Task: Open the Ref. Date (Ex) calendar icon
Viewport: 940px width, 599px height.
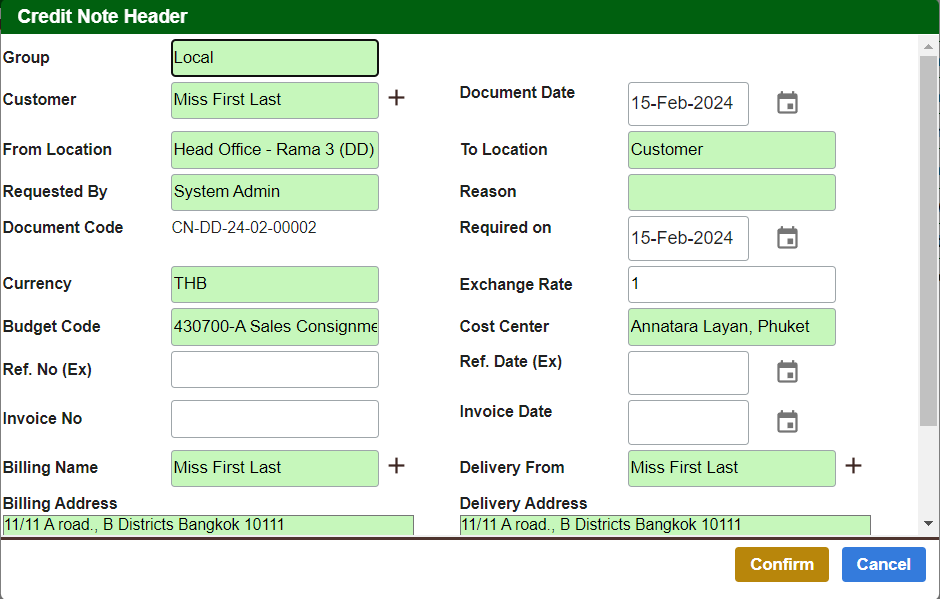Action: 787,371
